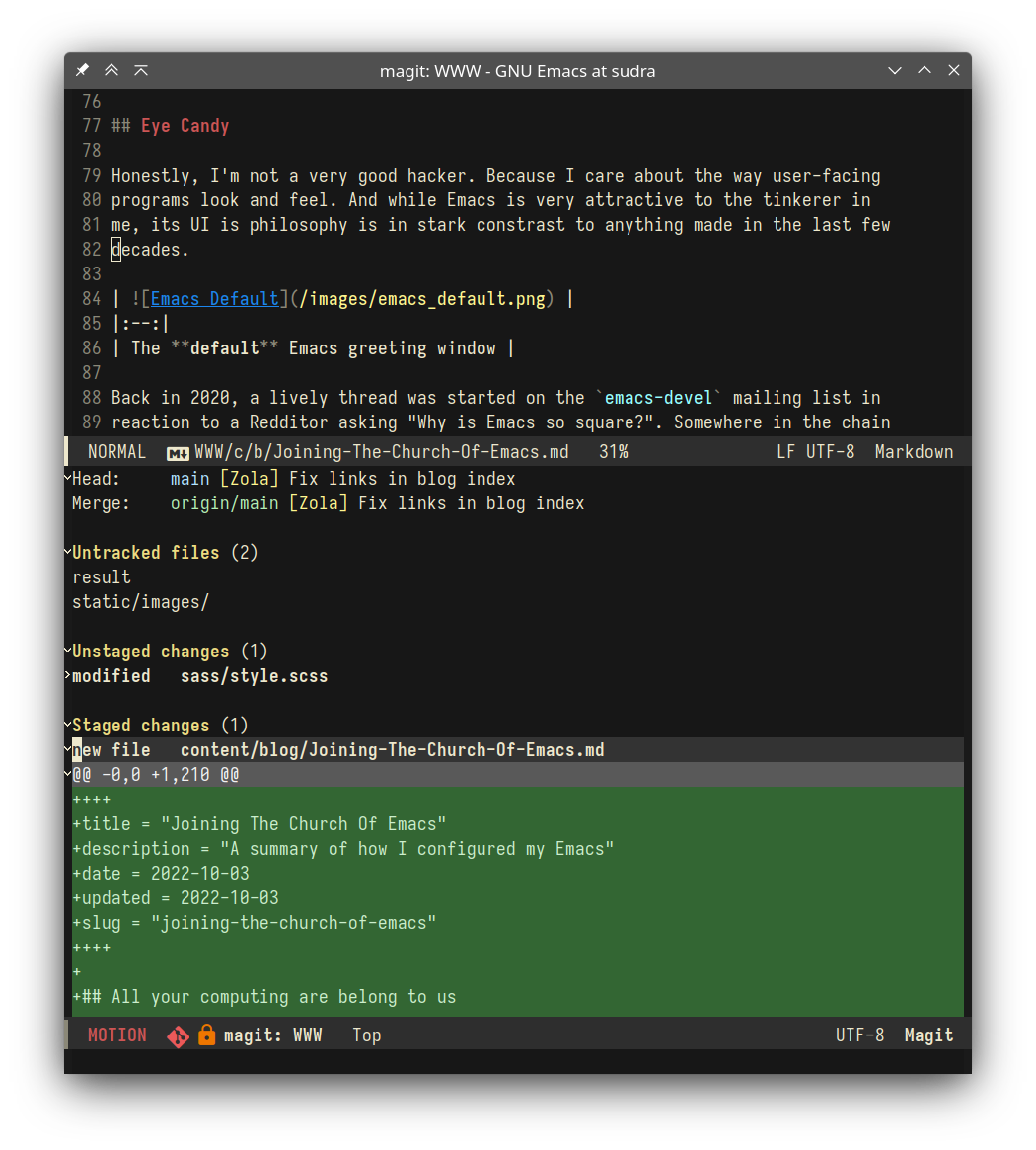Collapse the Untracked files section
The image size is (1036, 1150).
point(67,552)
